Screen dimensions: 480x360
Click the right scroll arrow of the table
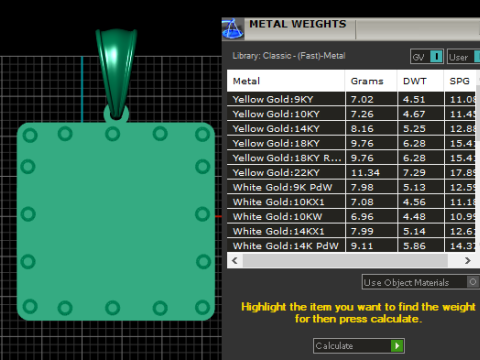click(x=468, y=260)
